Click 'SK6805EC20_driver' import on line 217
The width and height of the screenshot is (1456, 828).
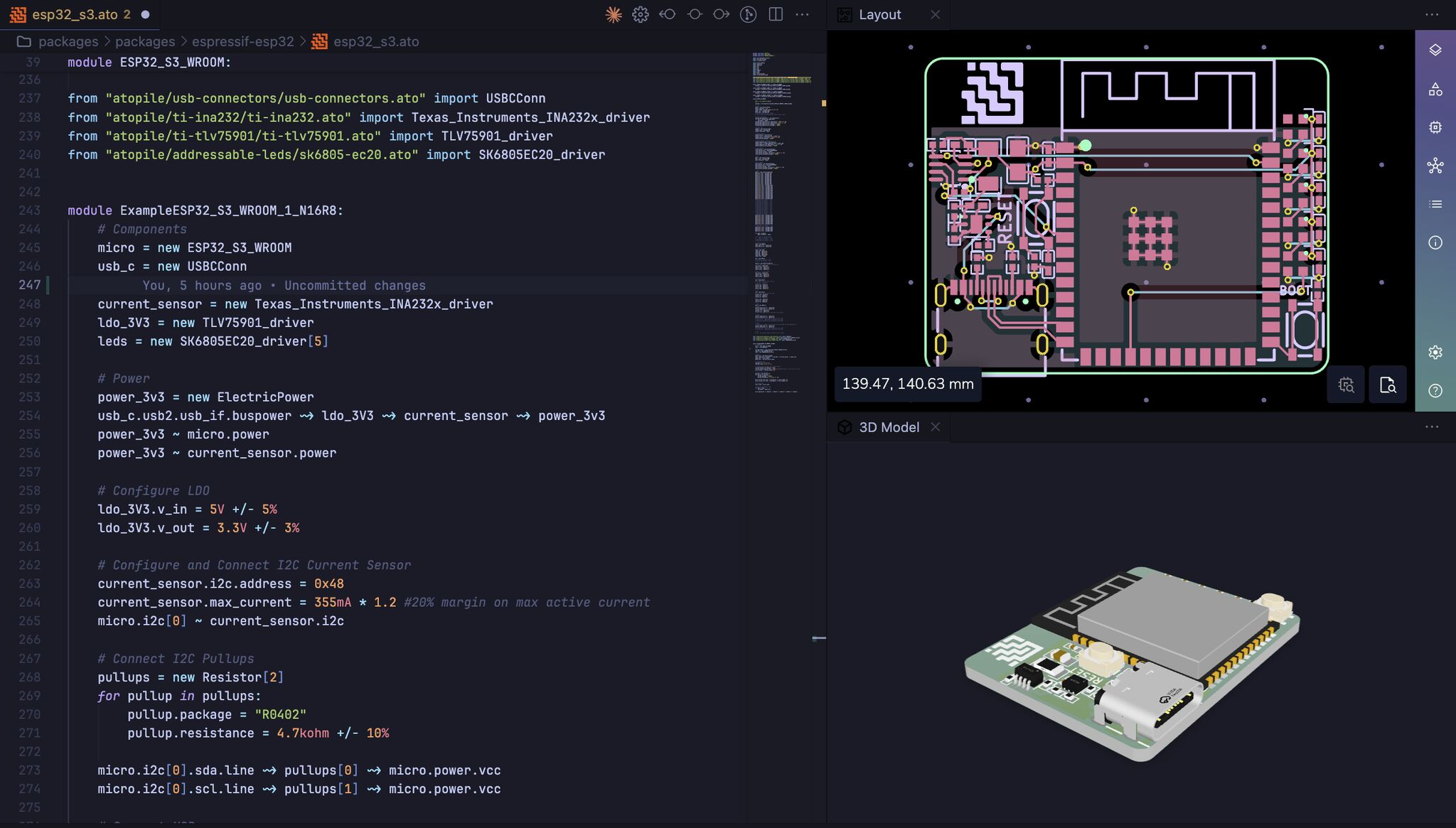(542, 154)
